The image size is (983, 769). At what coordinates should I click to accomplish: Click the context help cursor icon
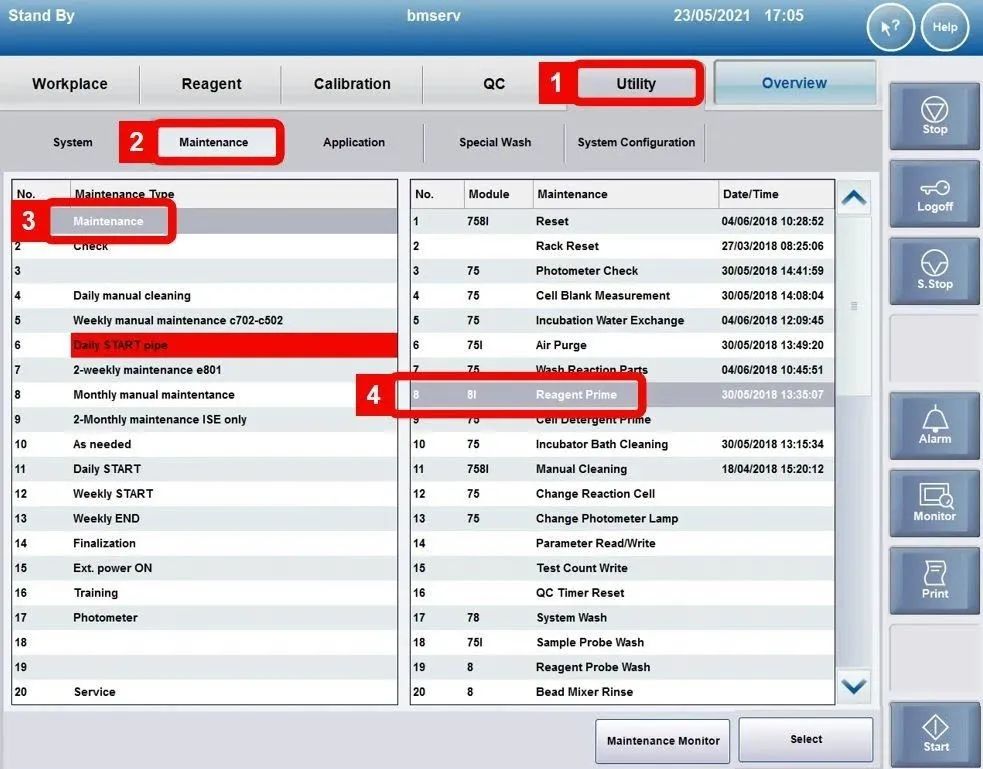tap(890, 28)
